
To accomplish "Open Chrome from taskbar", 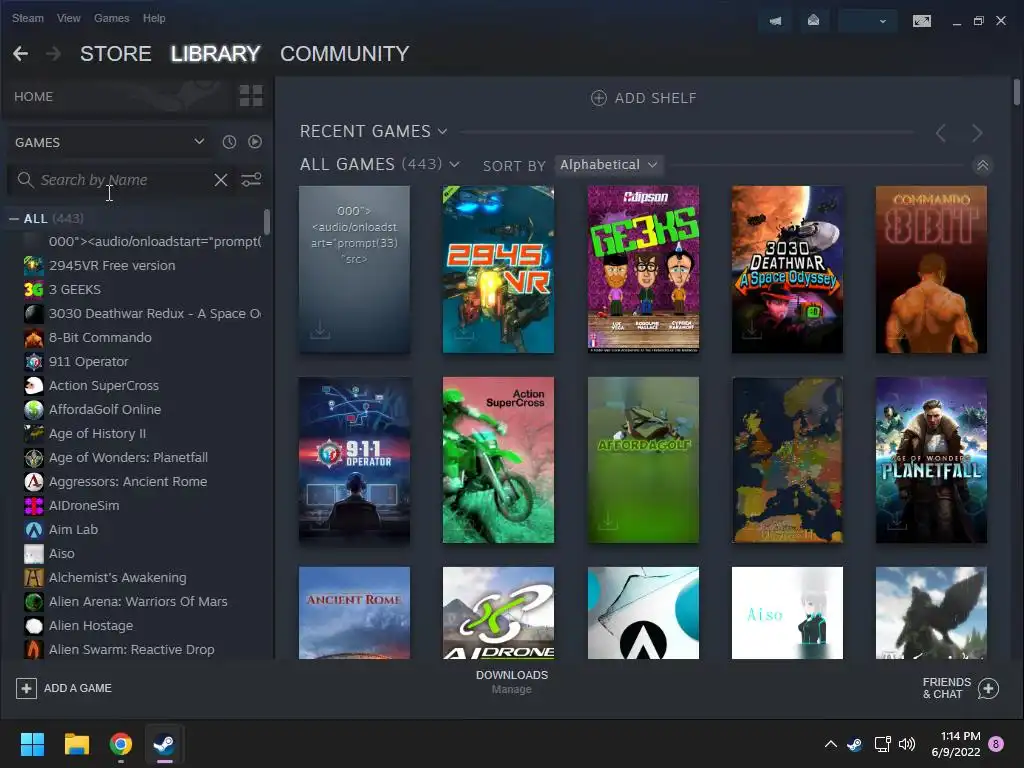I will click(x=120, y=744).
